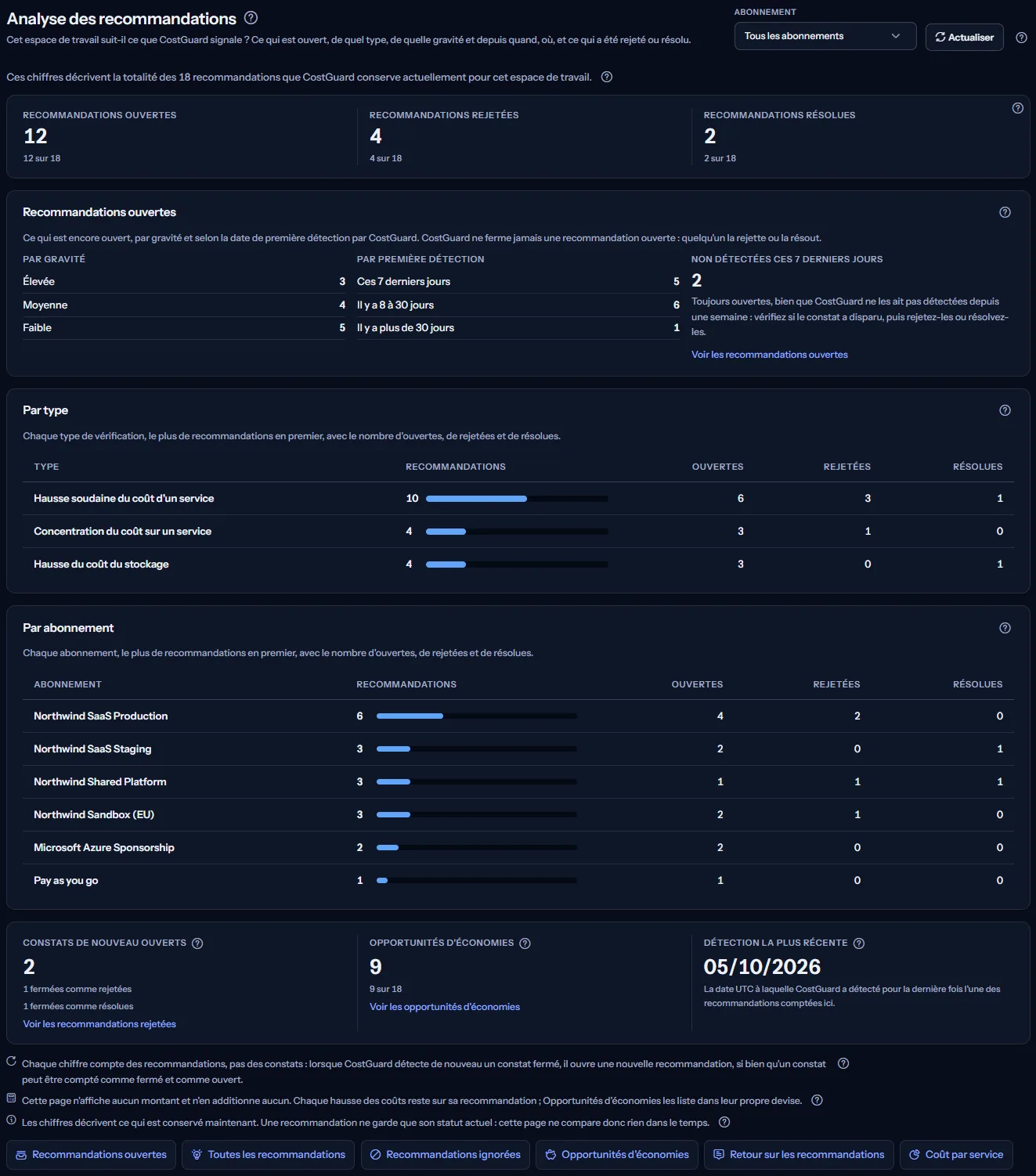Screen dimensions: 1036x1176
Task: Open help icon after the 18 recommandations sentence
Action: point(606,77)
